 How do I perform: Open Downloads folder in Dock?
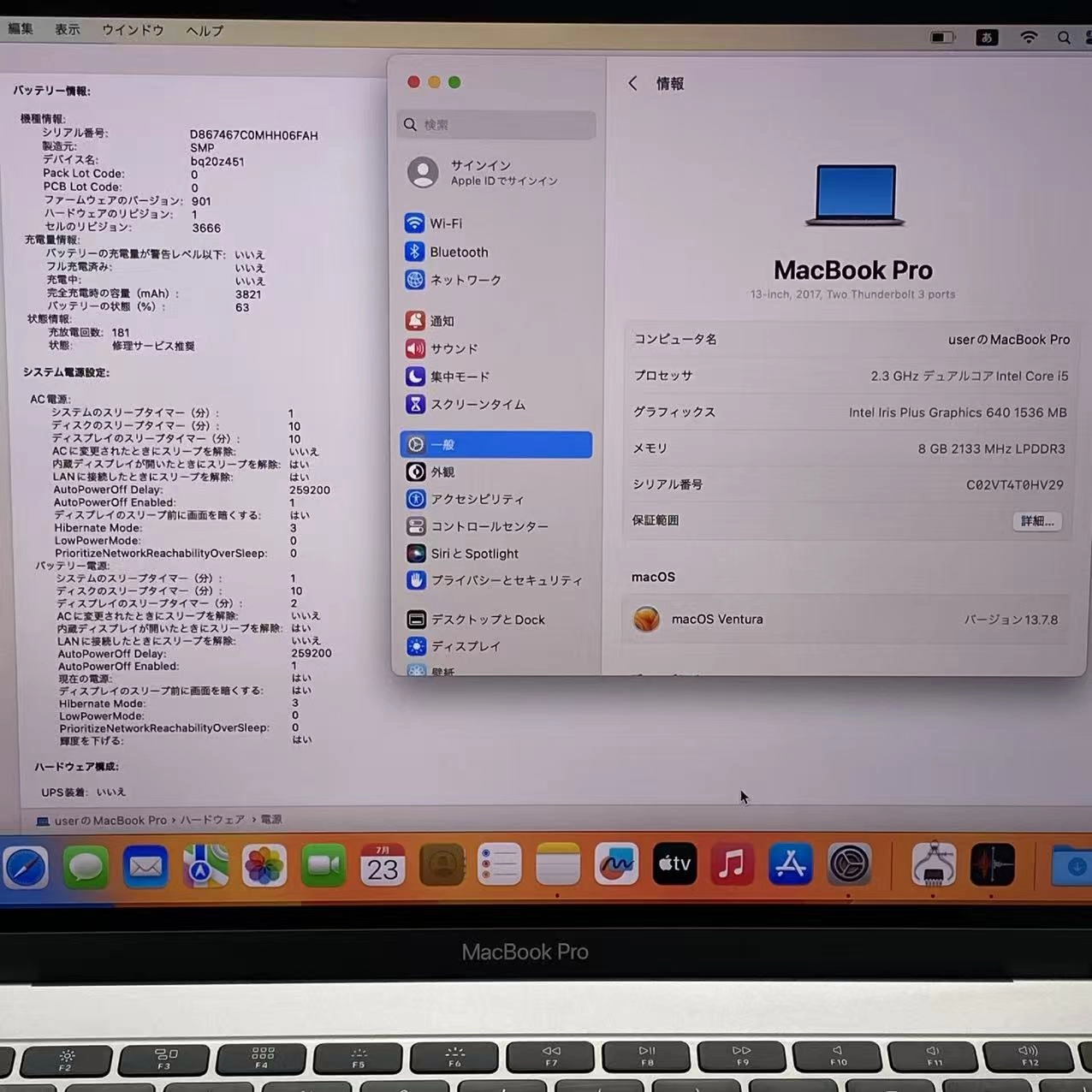click(1071, 865)
